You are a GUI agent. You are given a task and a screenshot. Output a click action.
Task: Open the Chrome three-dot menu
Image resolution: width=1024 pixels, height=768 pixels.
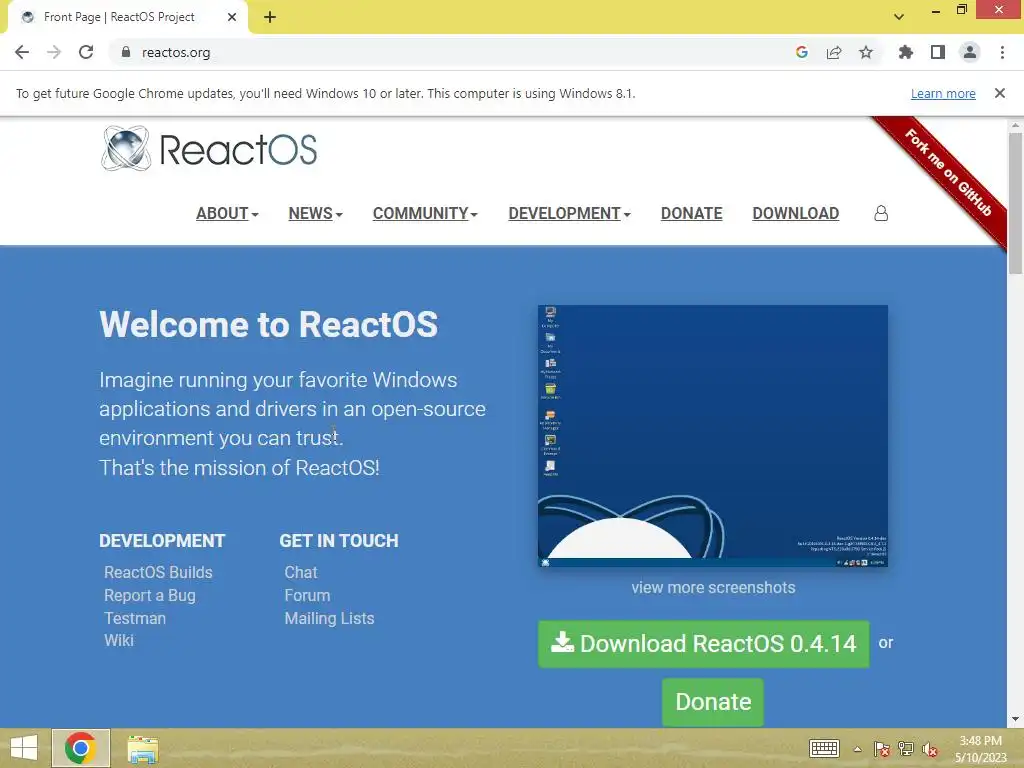pos(1002,52)
